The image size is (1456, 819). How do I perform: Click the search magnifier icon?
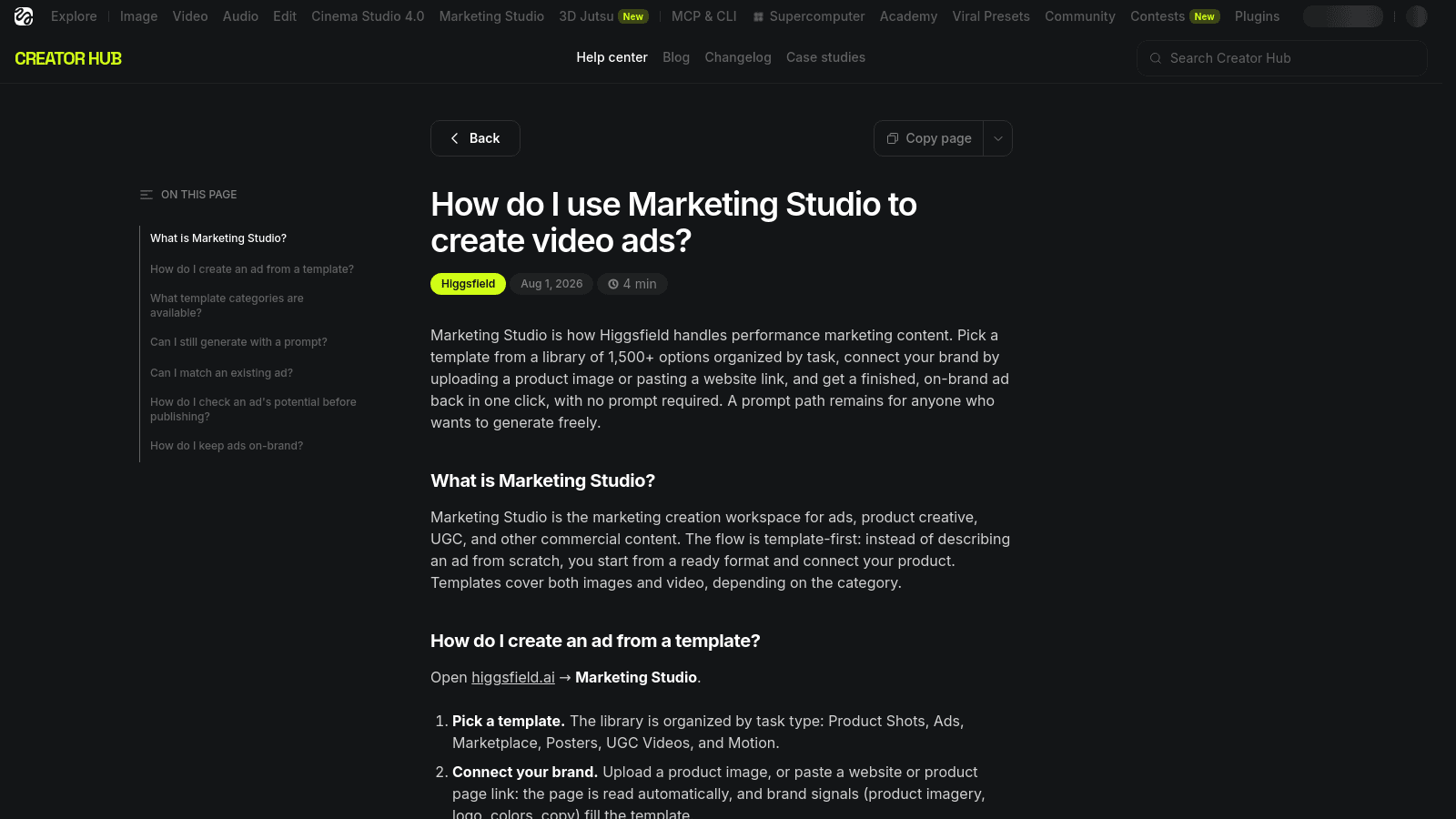pos(1156,58)
